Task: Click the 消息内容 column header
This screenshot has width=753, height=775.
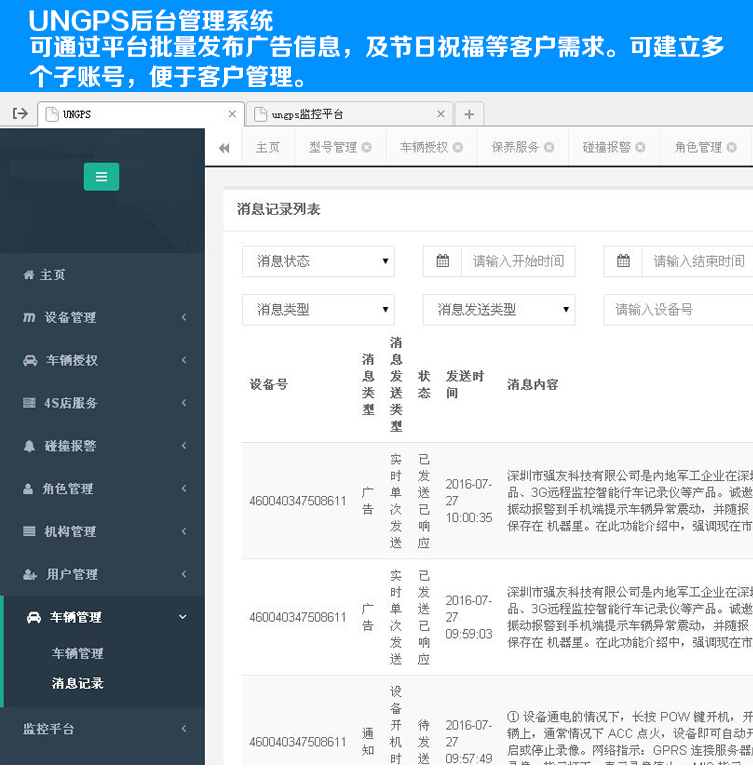Action: [532, 385]
